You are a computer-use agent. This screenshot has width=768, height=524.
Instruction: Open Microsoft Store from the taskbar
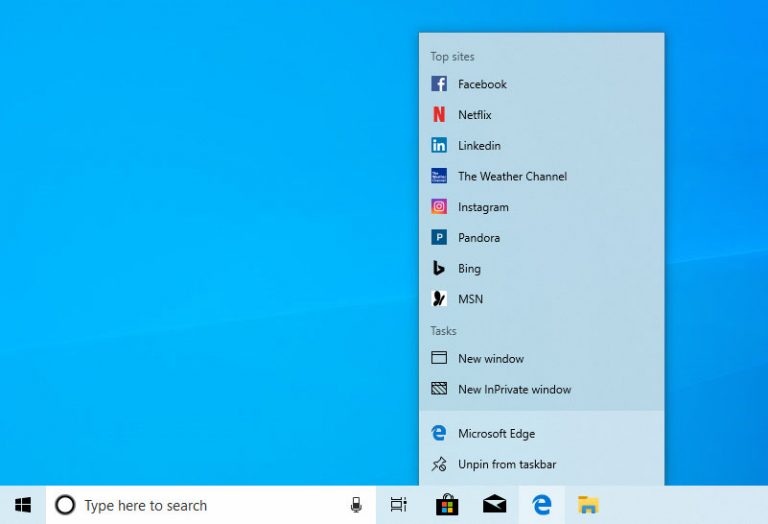tap(447, 505)
